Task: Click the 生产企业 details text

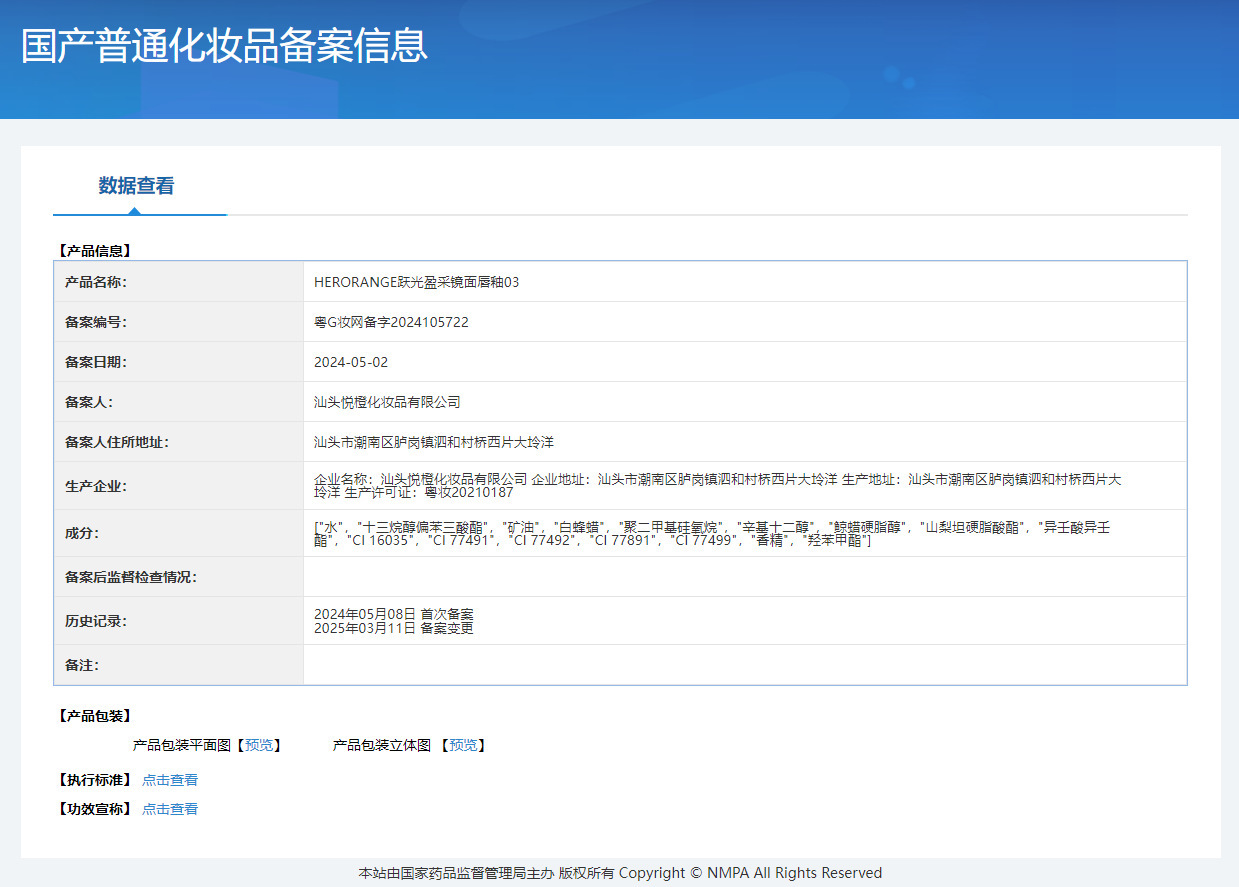Action: pos(718,486)
